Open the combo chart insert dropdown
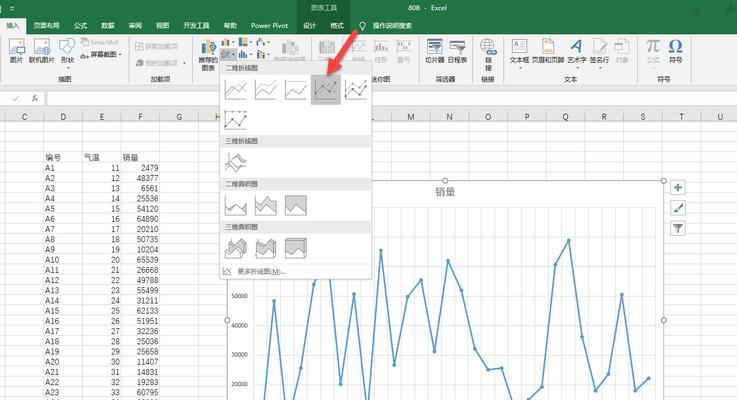 263,55
